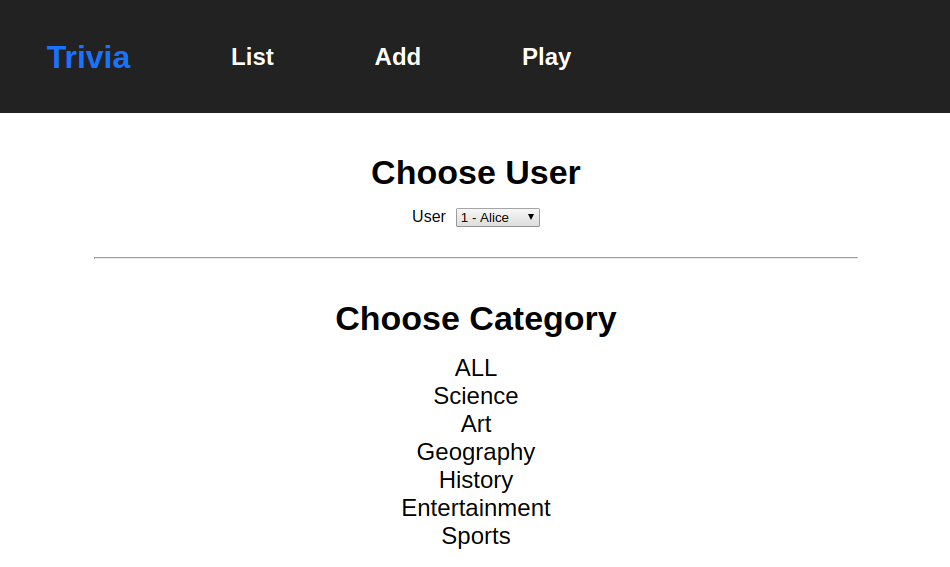Go to the Add page

397,57
